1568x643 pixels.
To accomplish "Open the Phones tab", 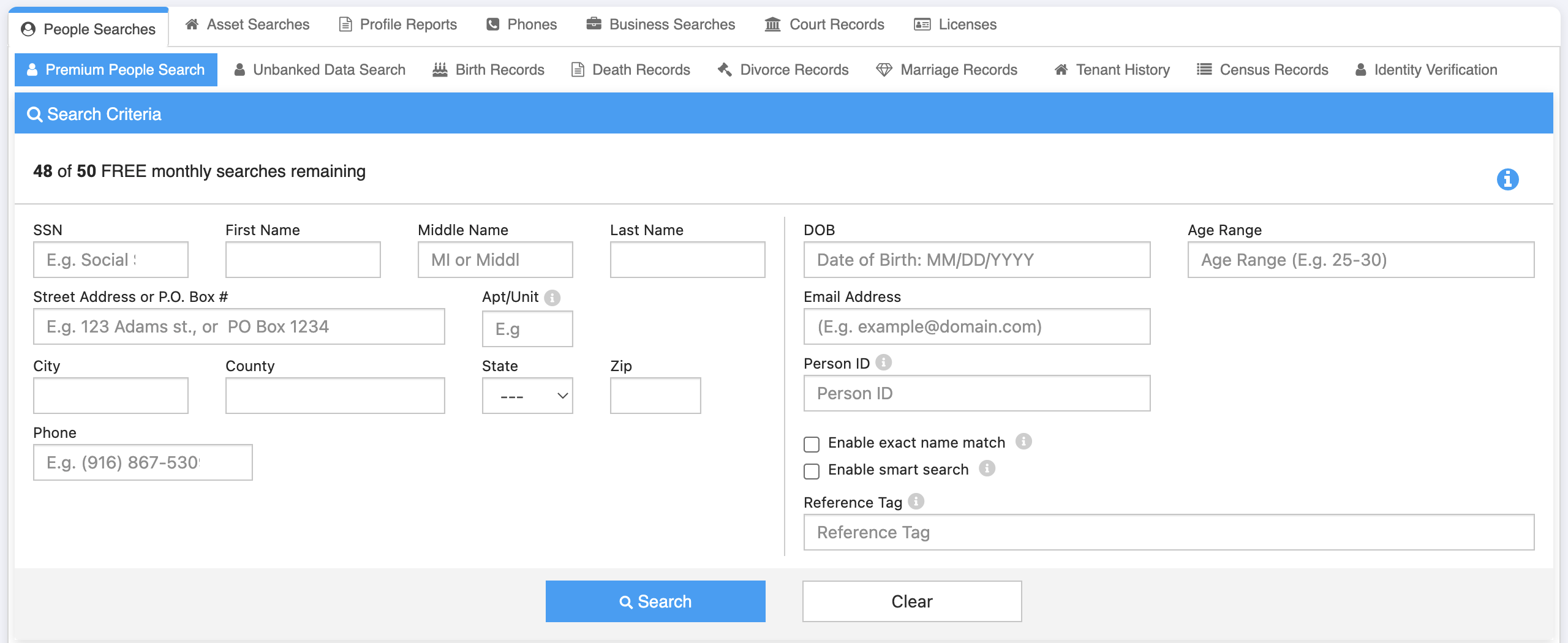I will [522, 24].
